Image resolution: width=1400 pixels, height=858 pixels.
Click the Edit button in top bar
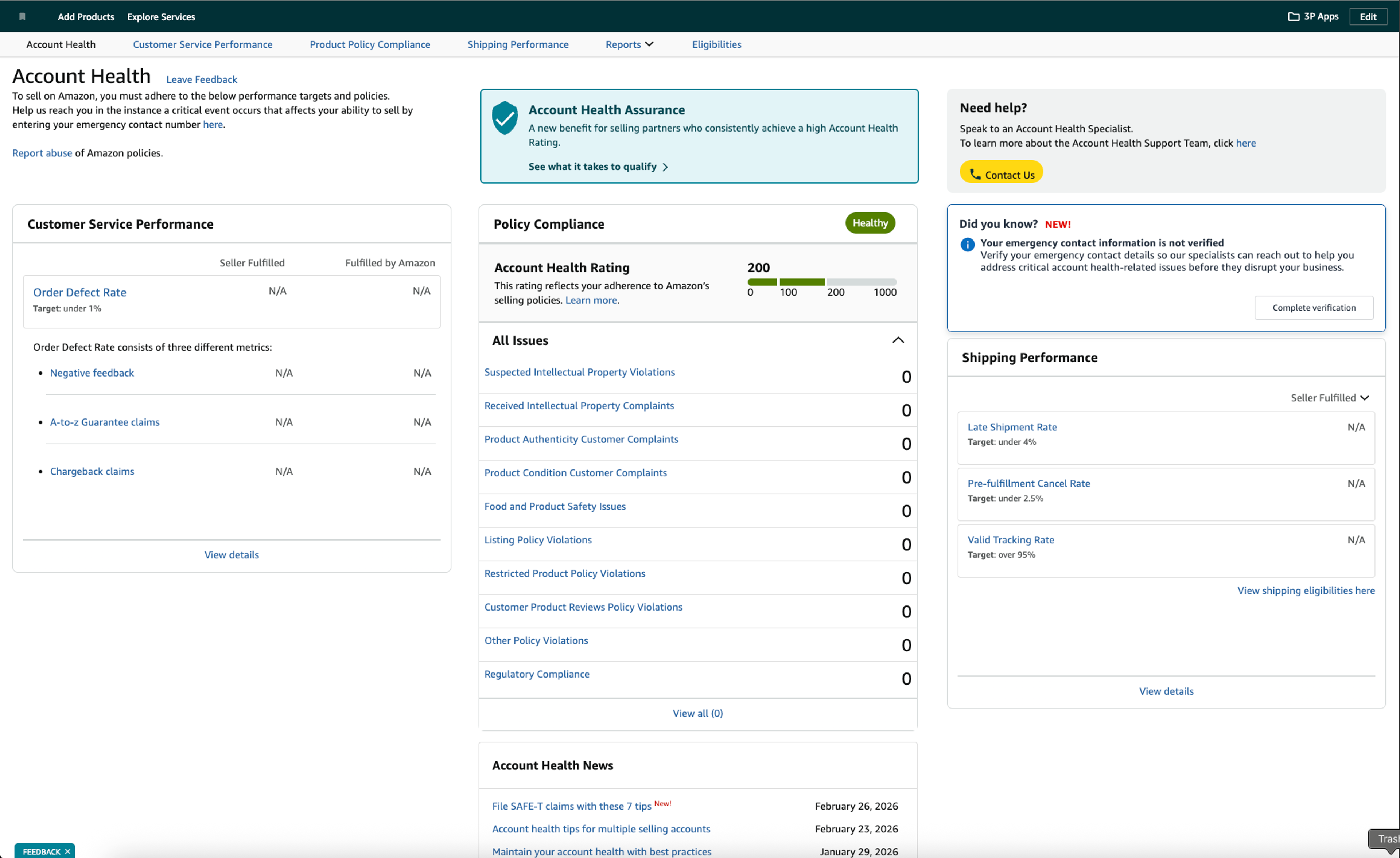[x=1368, y=16]
